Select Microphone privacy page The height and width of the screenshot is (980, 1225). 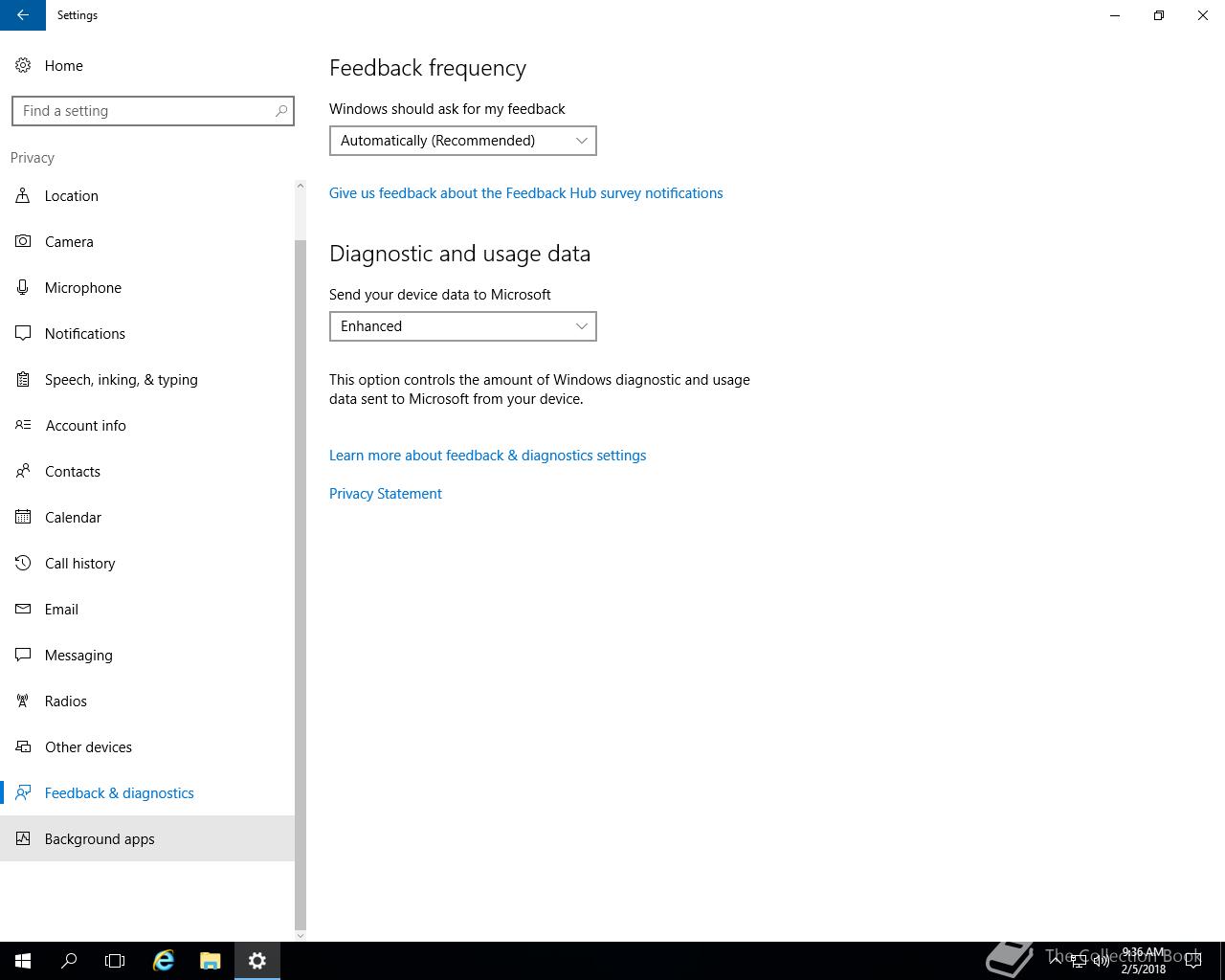(147, 287)
